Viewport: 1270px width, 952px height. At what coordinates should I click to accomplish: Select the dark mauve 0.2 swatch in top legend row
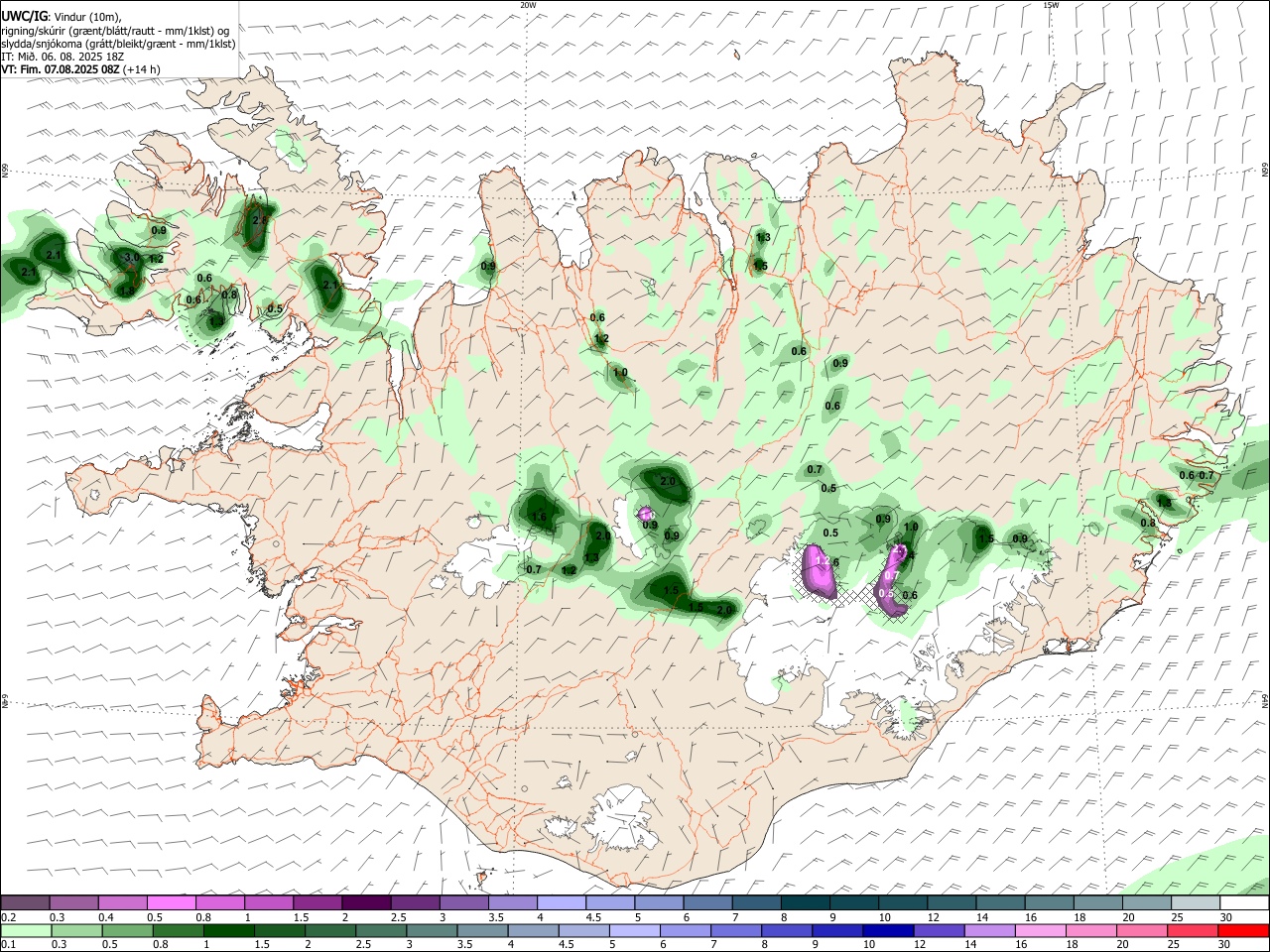point(26,903)
